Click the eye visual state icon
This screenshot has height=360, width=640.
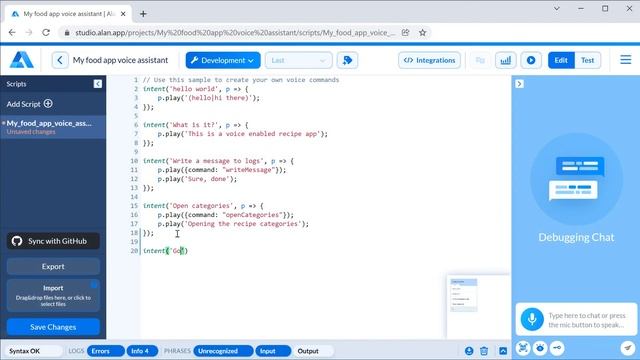pyautogui.click(x=540, y=348)
